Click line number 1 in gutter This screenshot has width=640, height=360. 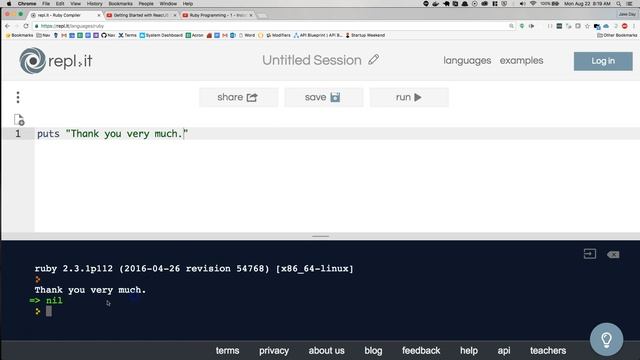click(18, 133)
